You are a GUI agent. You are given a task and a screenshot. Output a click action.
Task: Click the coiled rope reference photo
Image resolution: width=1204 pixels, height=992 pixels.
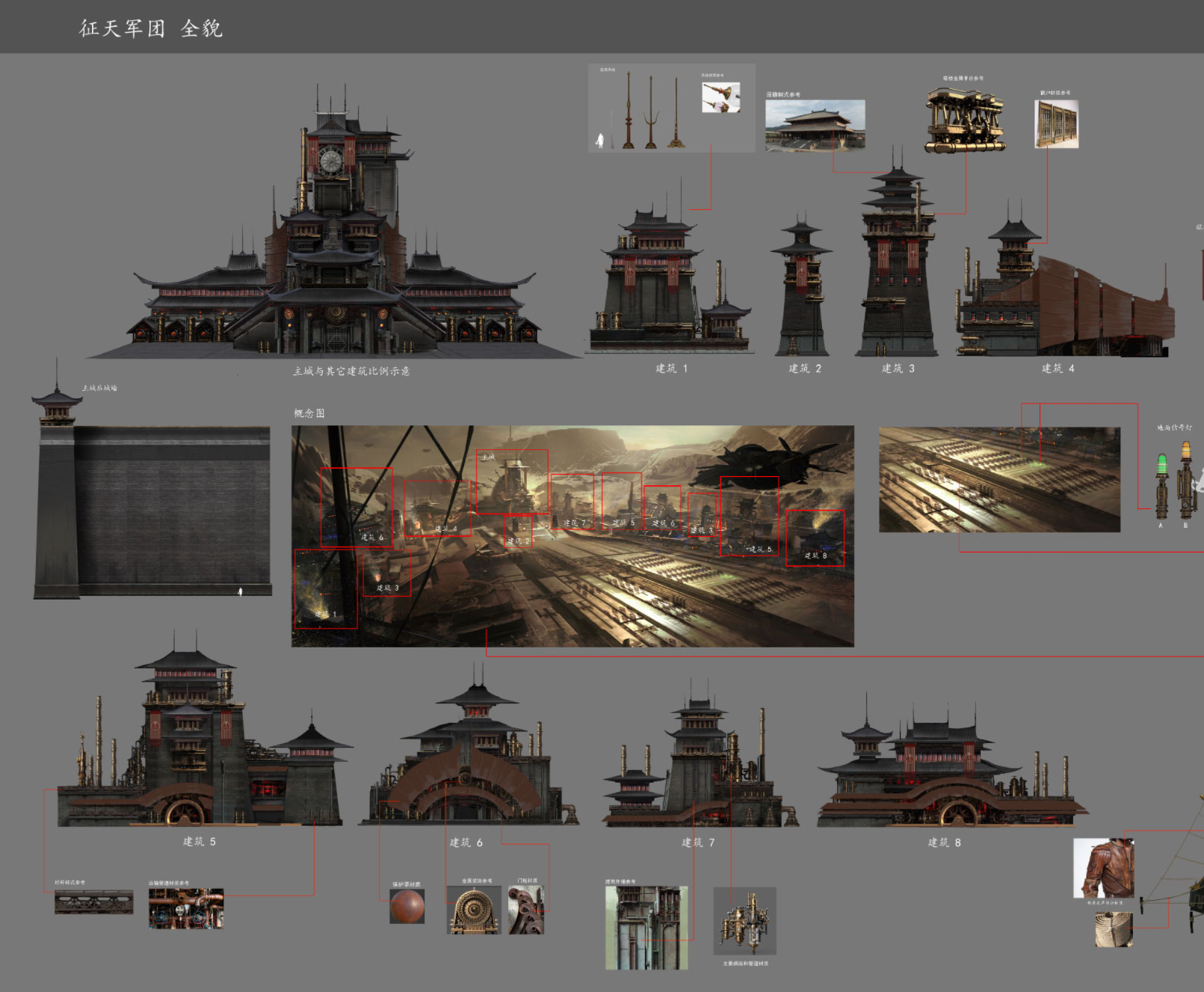[1114, 930]
